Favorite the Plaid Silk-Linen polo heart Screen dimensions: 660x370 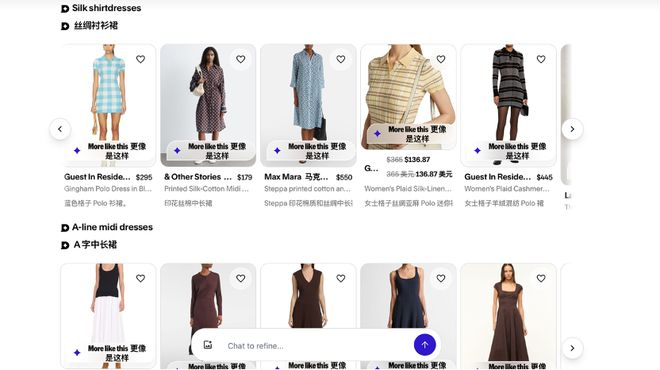[x=441, y=59]
